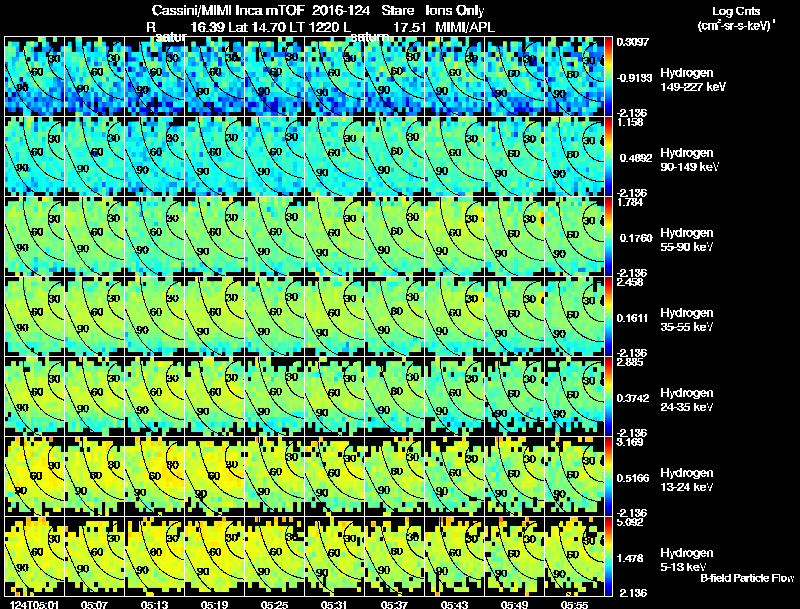Image resolution: width=800 pixels, height=609 pixels.
Task: Click the 5.092 color scale value
Action: tap(630, 522)
